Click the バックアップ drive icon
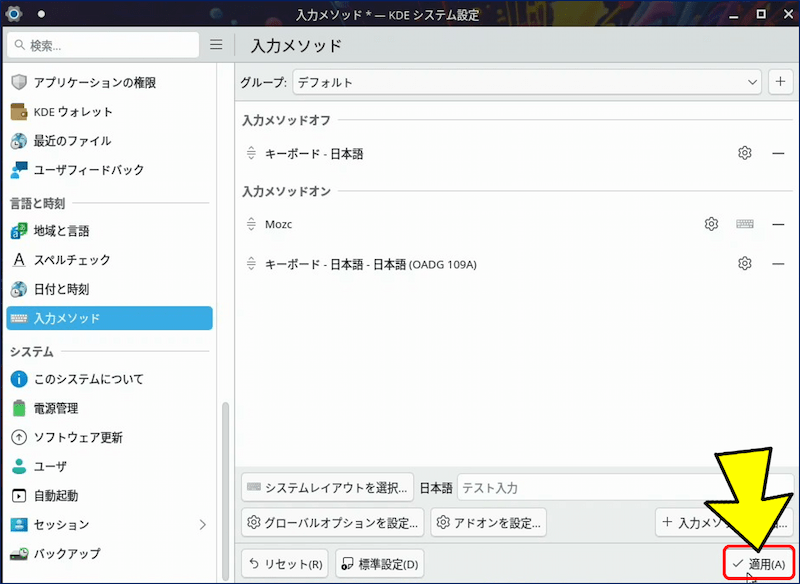Viewport: 800px width, 584px height. (x=19, y=553)
